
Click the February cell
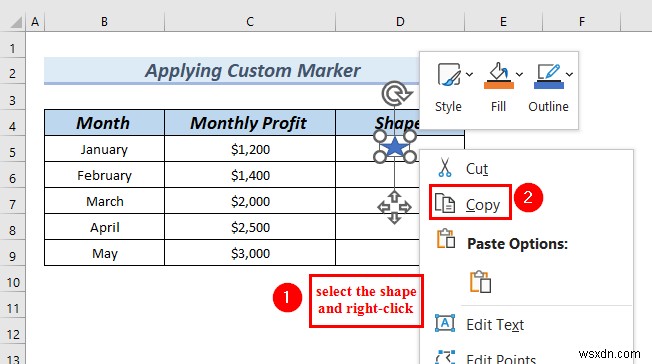point(104,175)
